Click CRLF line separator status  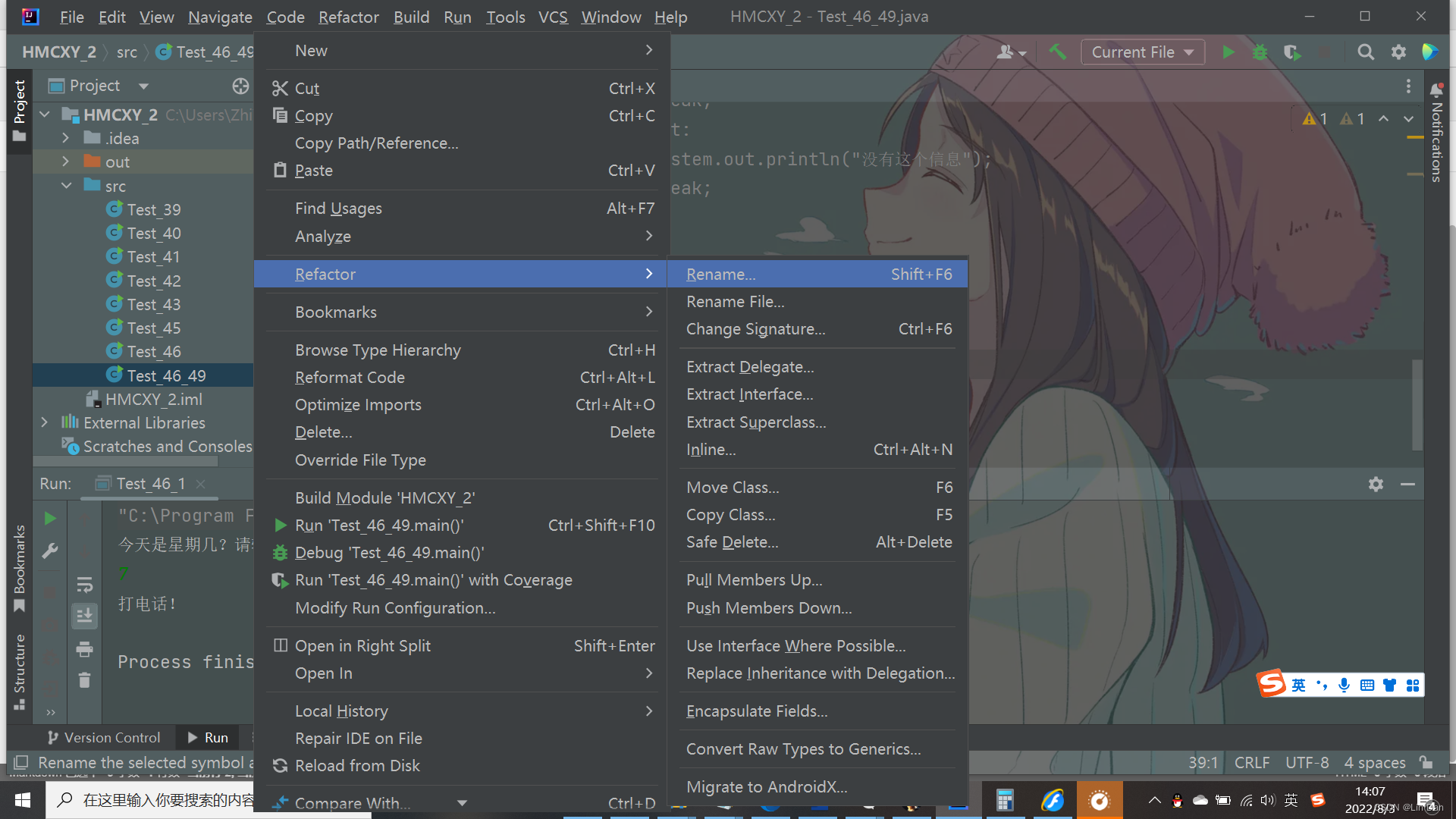coord(1251,762)
